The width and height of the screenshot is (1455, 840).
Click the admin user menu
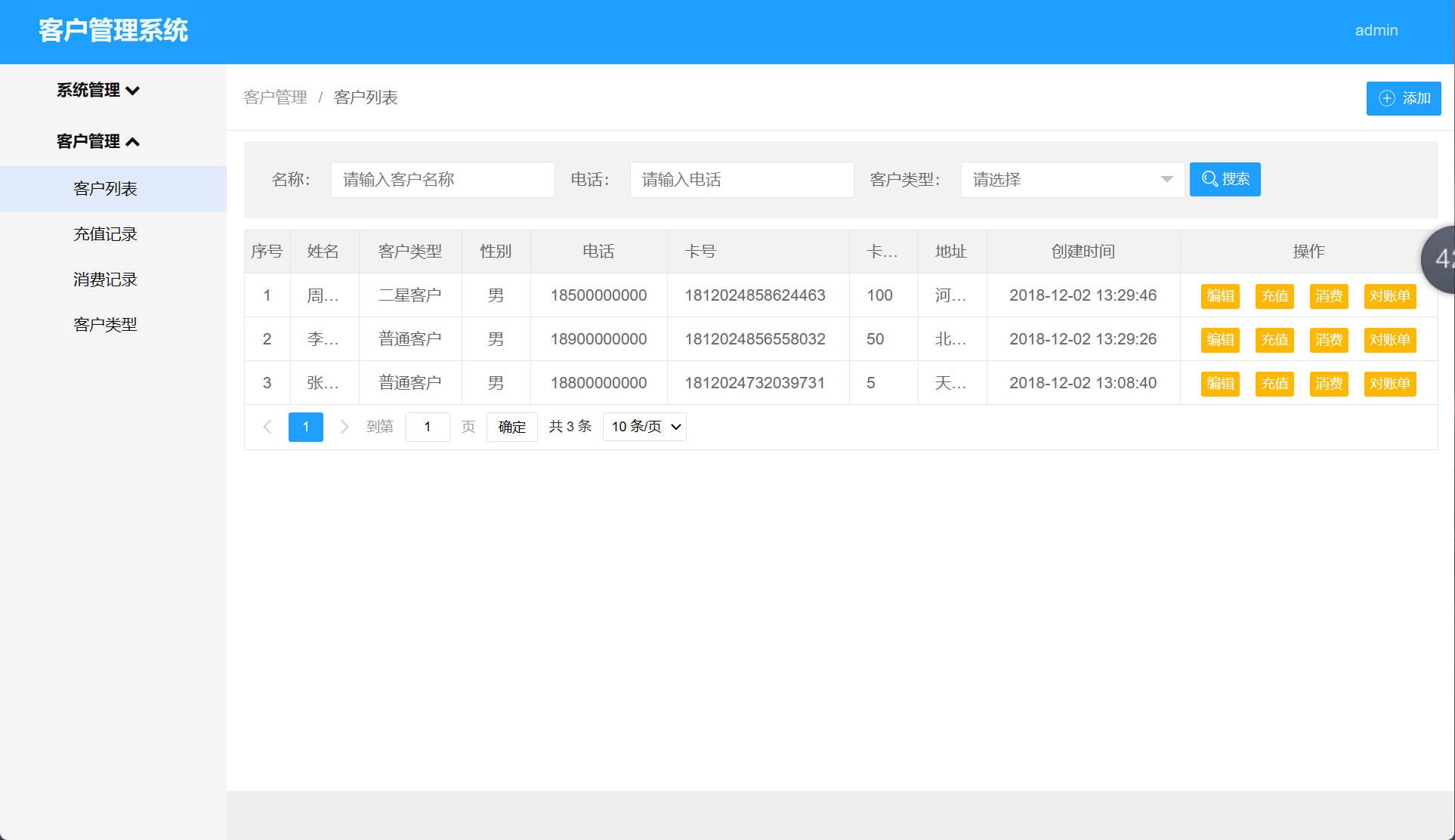[x=1376, y=30]
